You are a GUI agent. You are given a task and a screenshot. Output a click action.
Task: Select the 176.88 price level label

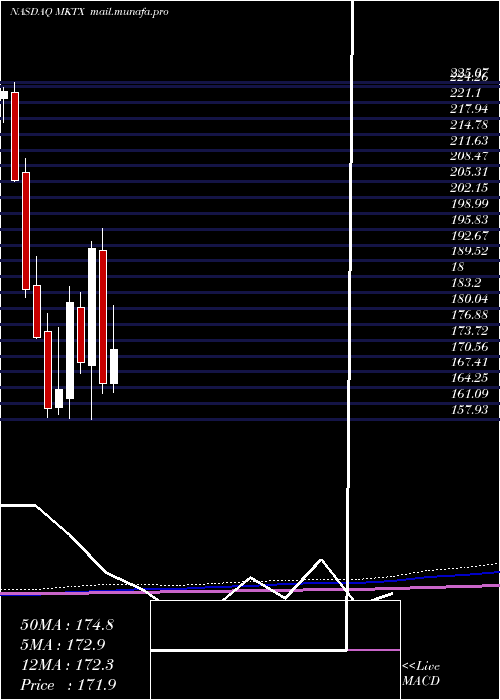pyautogui.click(x=470, y=315)
